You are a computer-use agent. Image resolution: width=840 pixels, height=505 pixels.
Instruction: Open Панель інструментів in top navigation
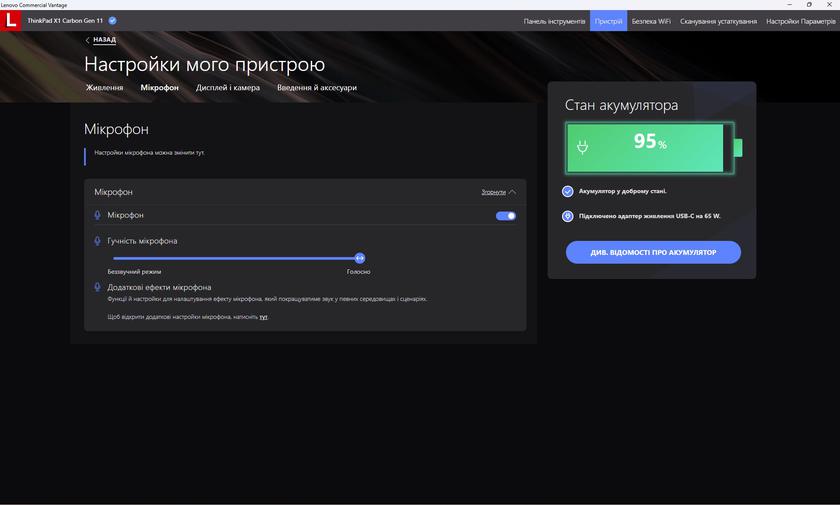point(554,21)
